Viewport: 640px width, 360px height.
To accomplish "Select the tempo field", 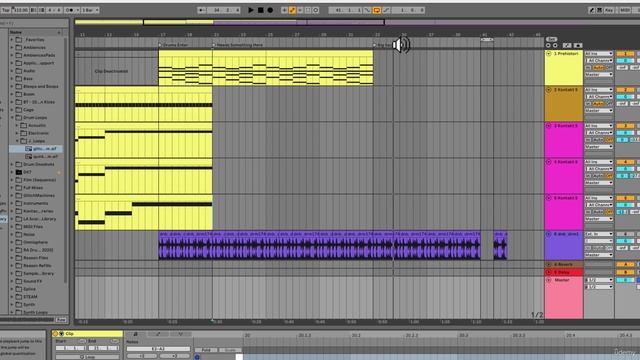I will pyautogui.click(x=20, y=10).
